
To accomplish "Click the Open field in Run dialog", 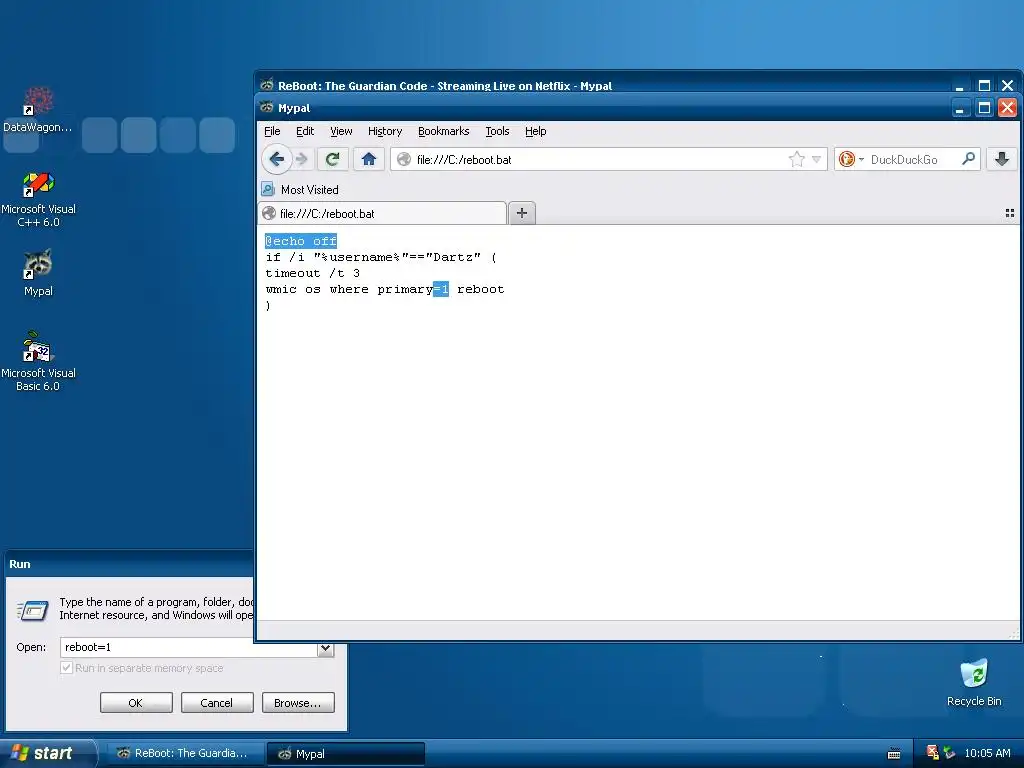I will pos(189,647).
